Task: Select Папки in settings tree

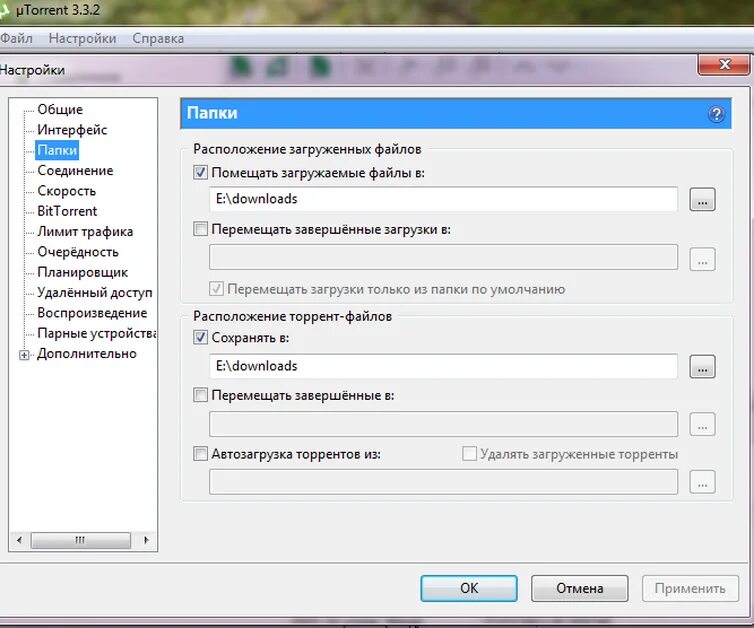Action: pyautogui.click(x=57, y=150)
